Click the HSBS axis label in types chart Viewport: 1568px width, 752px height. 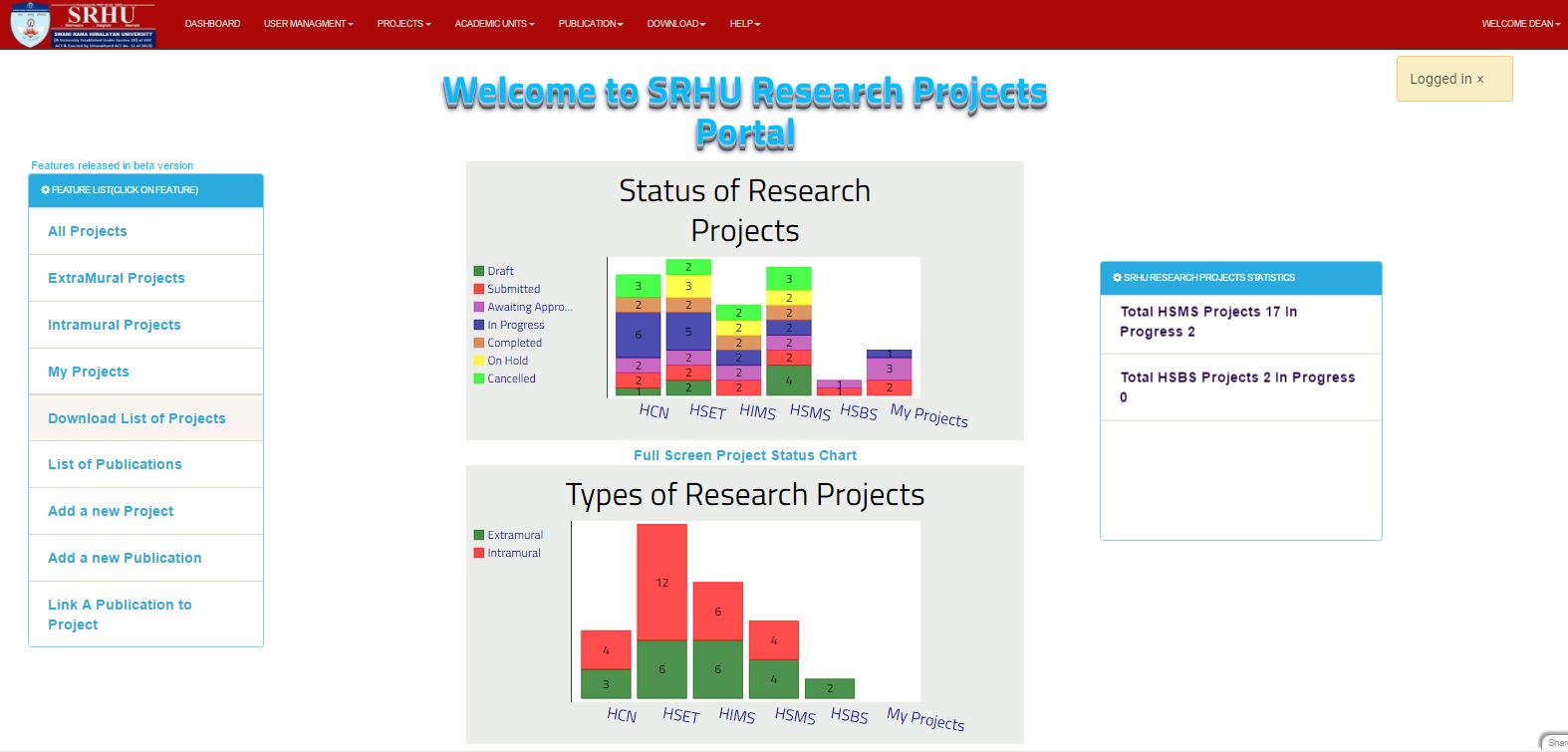(x=850, y=716)
